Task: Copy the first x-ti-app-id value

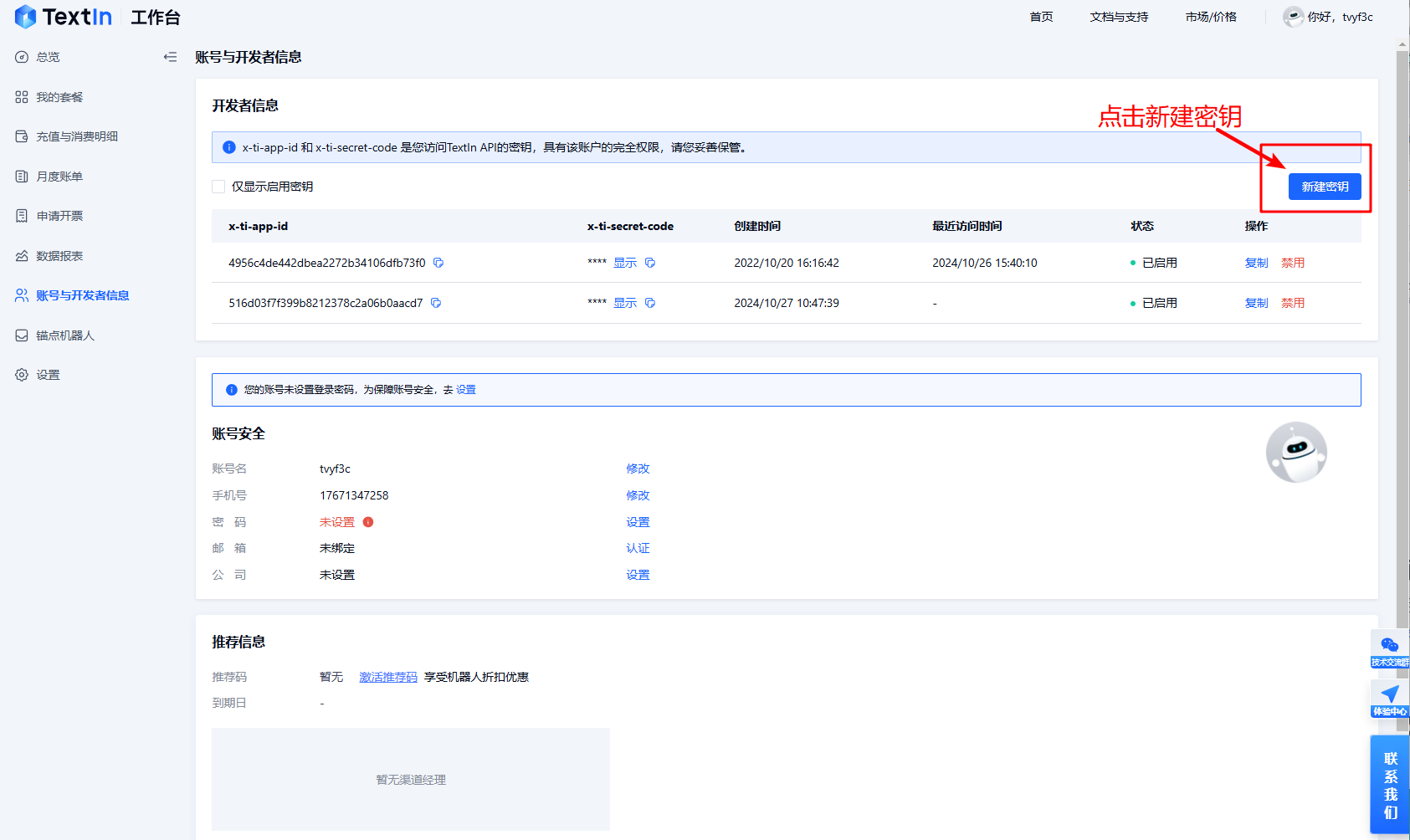Action: (438, 263)
